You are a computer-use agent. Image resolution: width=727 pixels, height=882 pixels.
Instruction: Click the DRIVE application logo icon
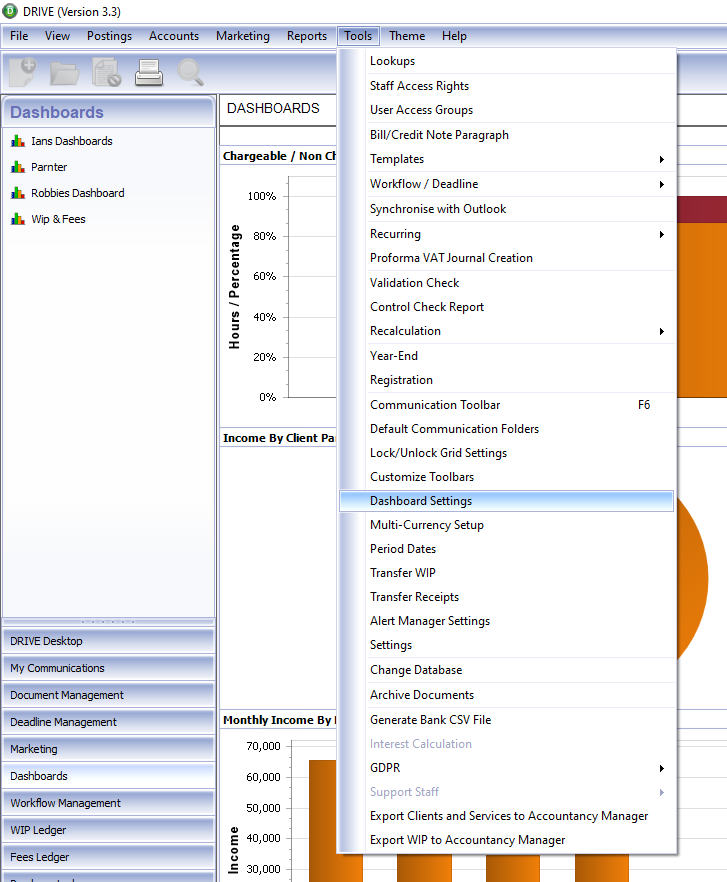coord(10,11)
